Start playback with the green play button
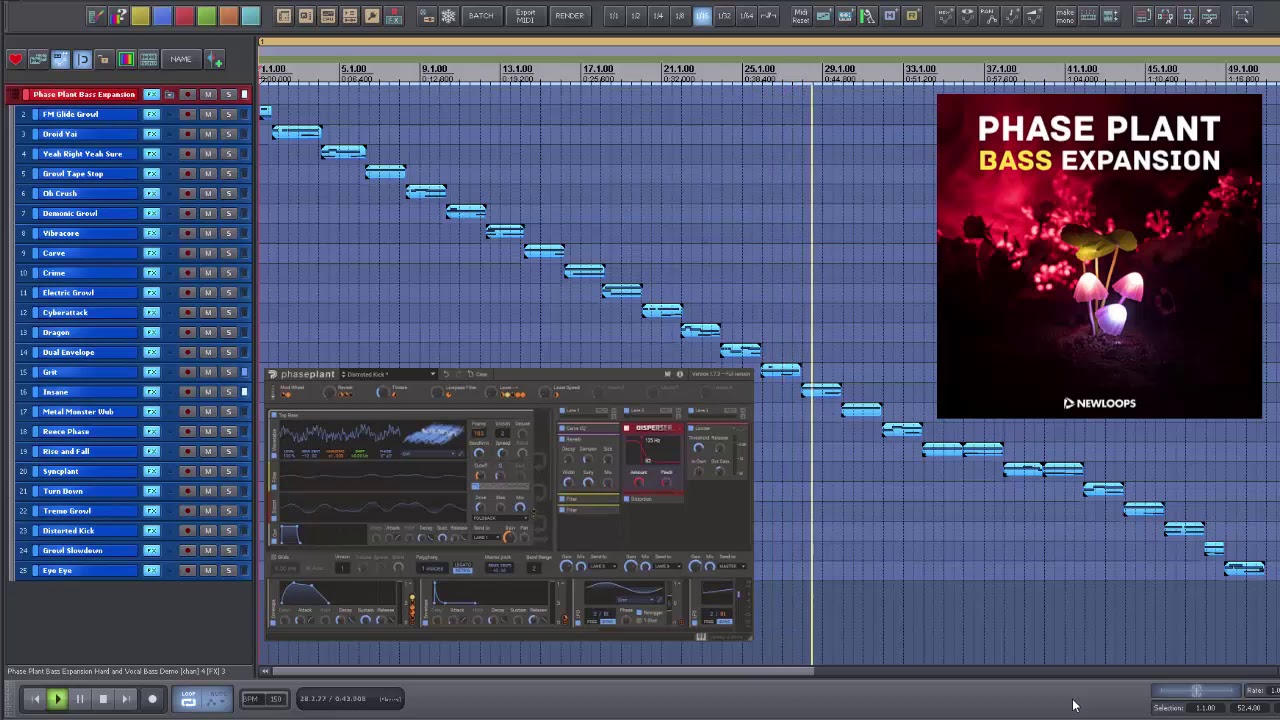This screenshot has height=720, width=1280. coord(57,700)
